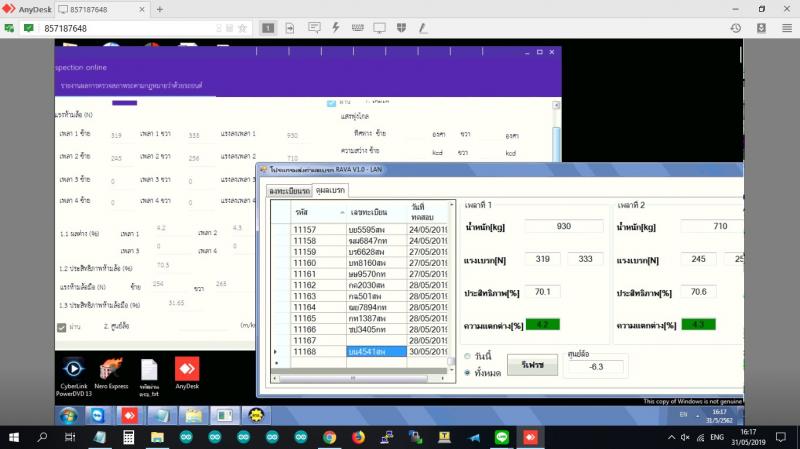800x449 pixels.
Task: Click table horizontal scrollbar left arrow
Action: (276, 379)
